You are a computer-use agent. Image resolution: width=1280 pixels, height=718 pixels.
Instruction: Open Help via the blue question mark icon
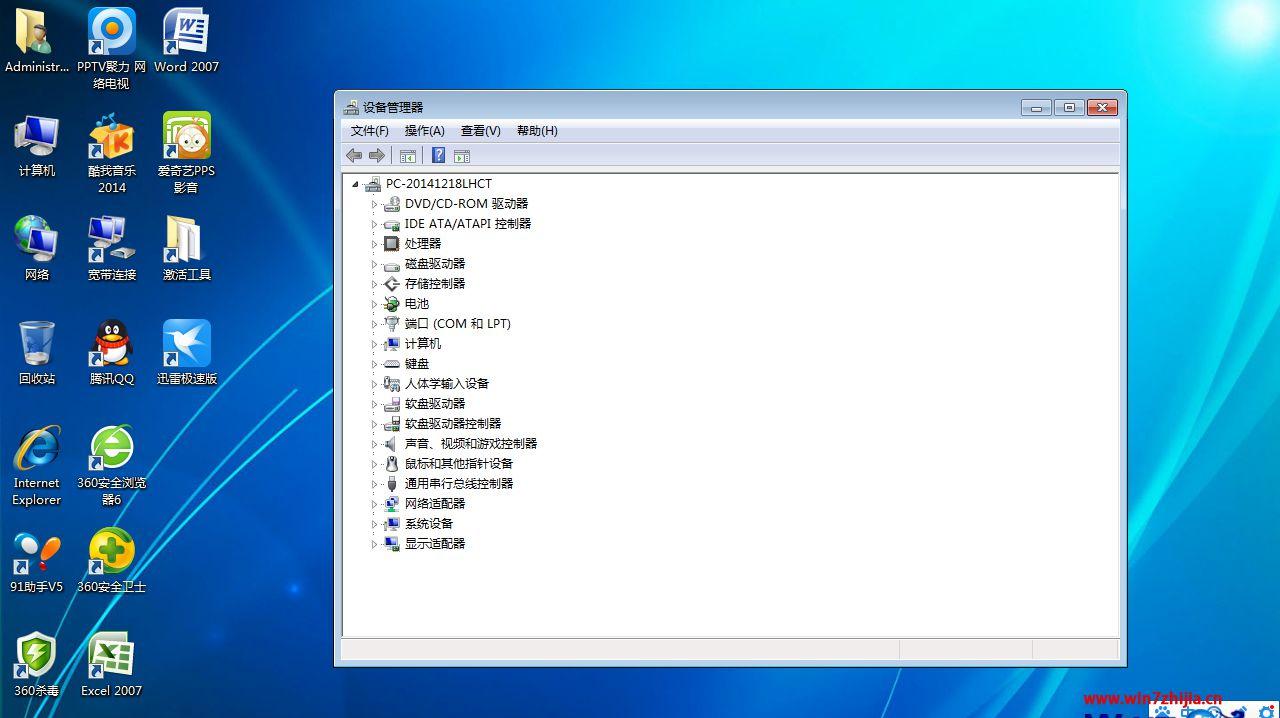pyautogui.click(x=438, y=155)
